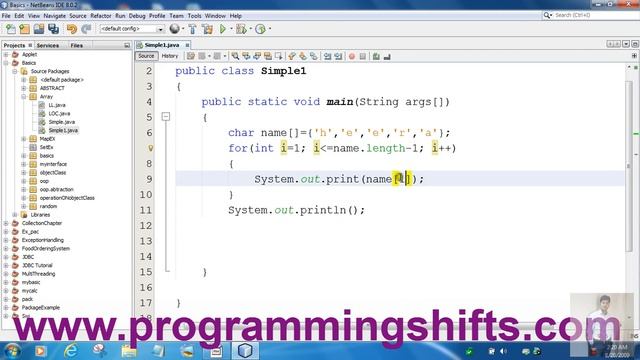Click the globe browser icon in toolbar
640x360 pixels.
pyautogui.click(x=175, y=29)
